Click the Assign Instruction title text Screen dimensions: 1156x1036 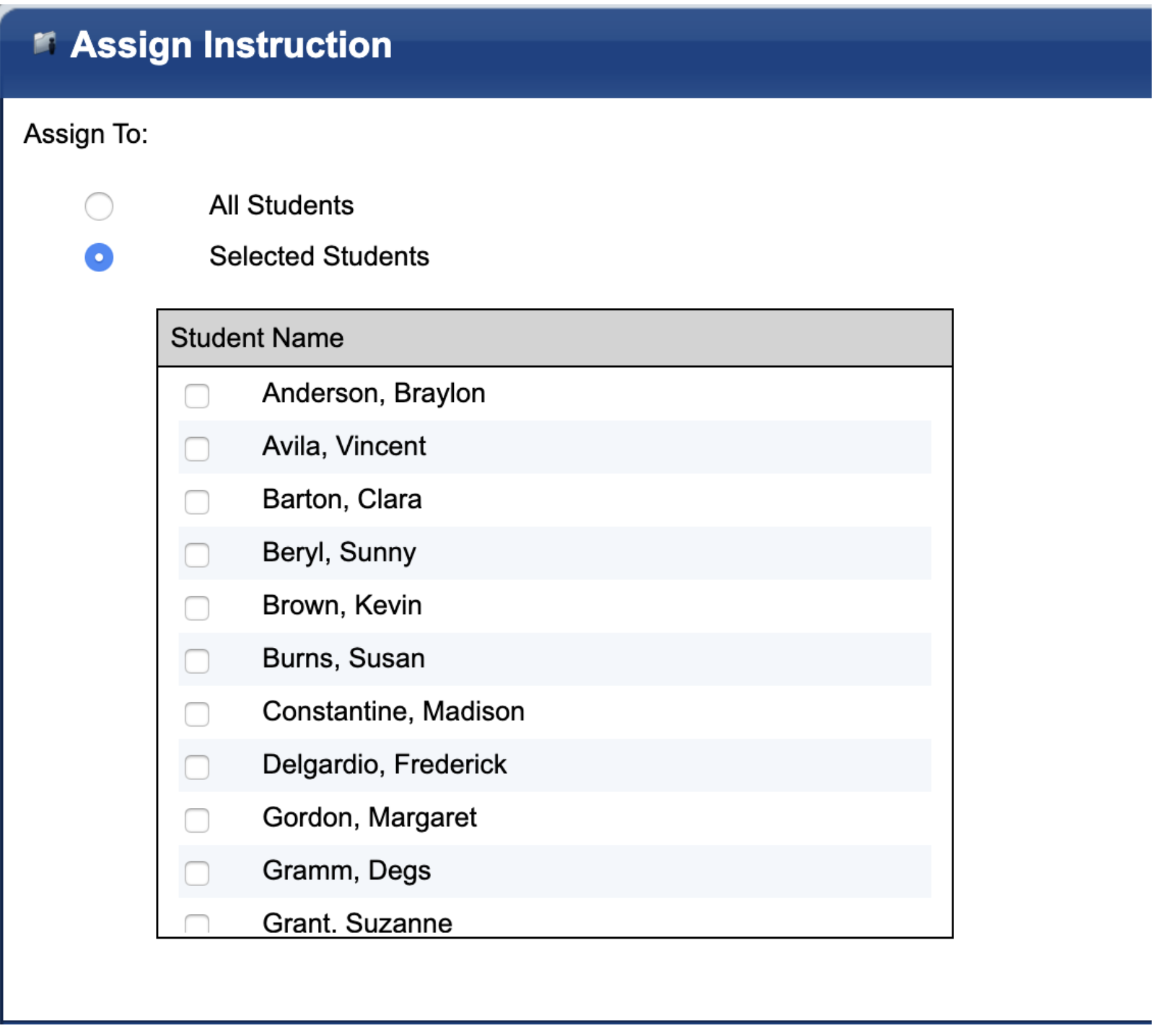232,45
